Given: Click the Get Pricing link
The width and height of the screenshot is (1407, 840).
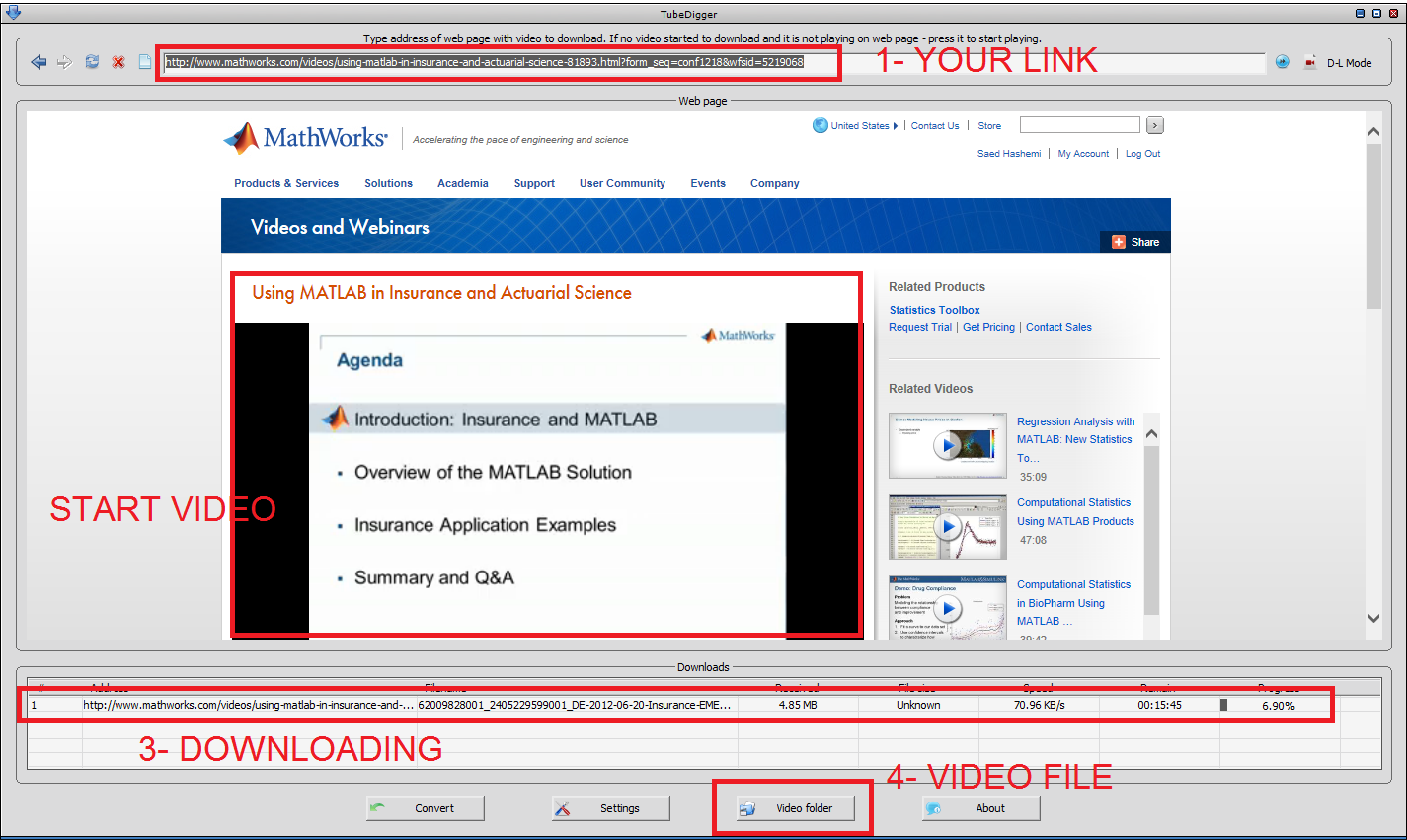Looking at the screenshot, I should click(x=988, y=327).
